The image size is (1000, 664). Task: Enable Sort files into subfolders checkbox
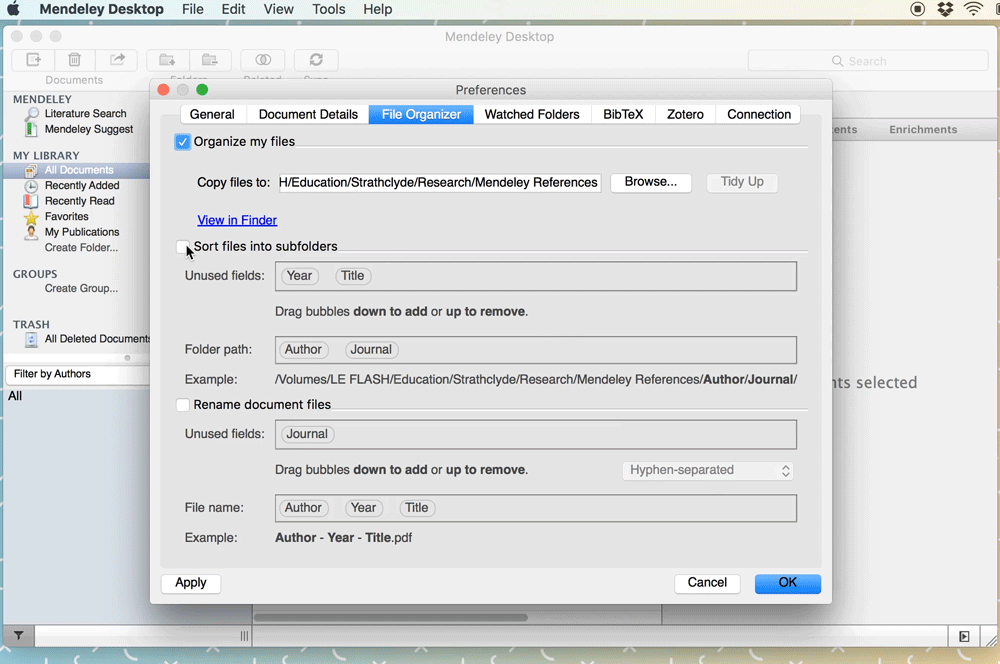pyautogui.click(x=182, y=246)
